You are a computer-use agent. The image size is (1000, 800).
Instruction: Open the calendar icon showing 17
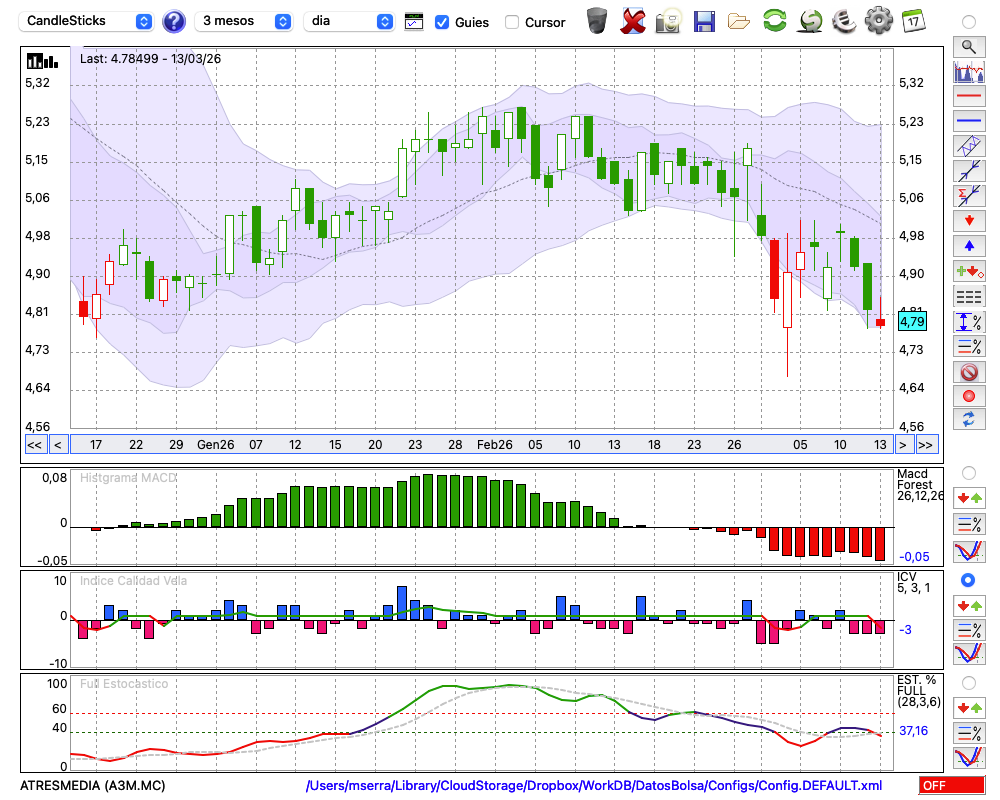[914, 21]
